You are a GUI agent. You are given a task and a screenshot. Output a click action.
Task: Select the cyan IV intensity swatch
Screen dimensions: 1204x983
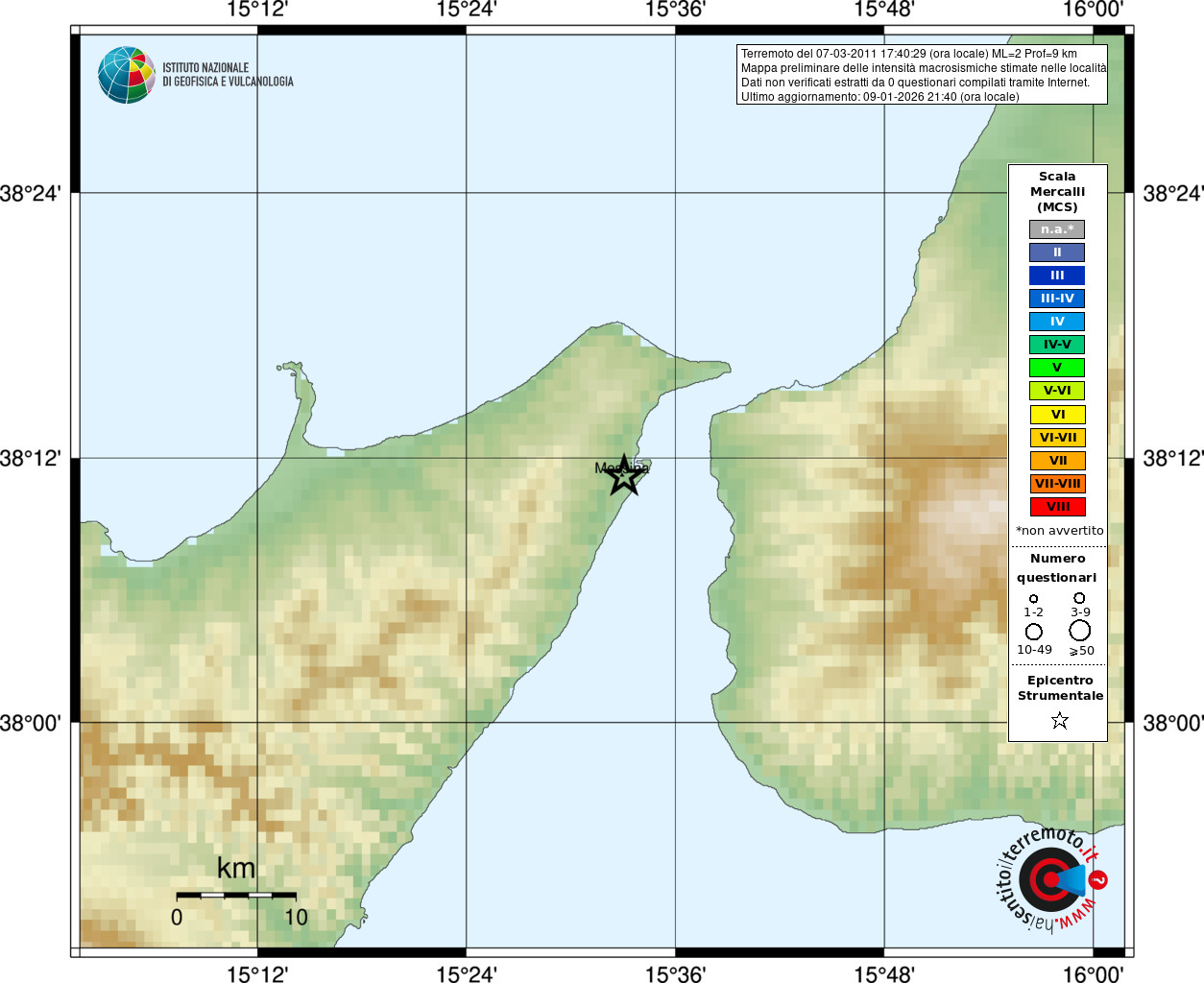1057,322
